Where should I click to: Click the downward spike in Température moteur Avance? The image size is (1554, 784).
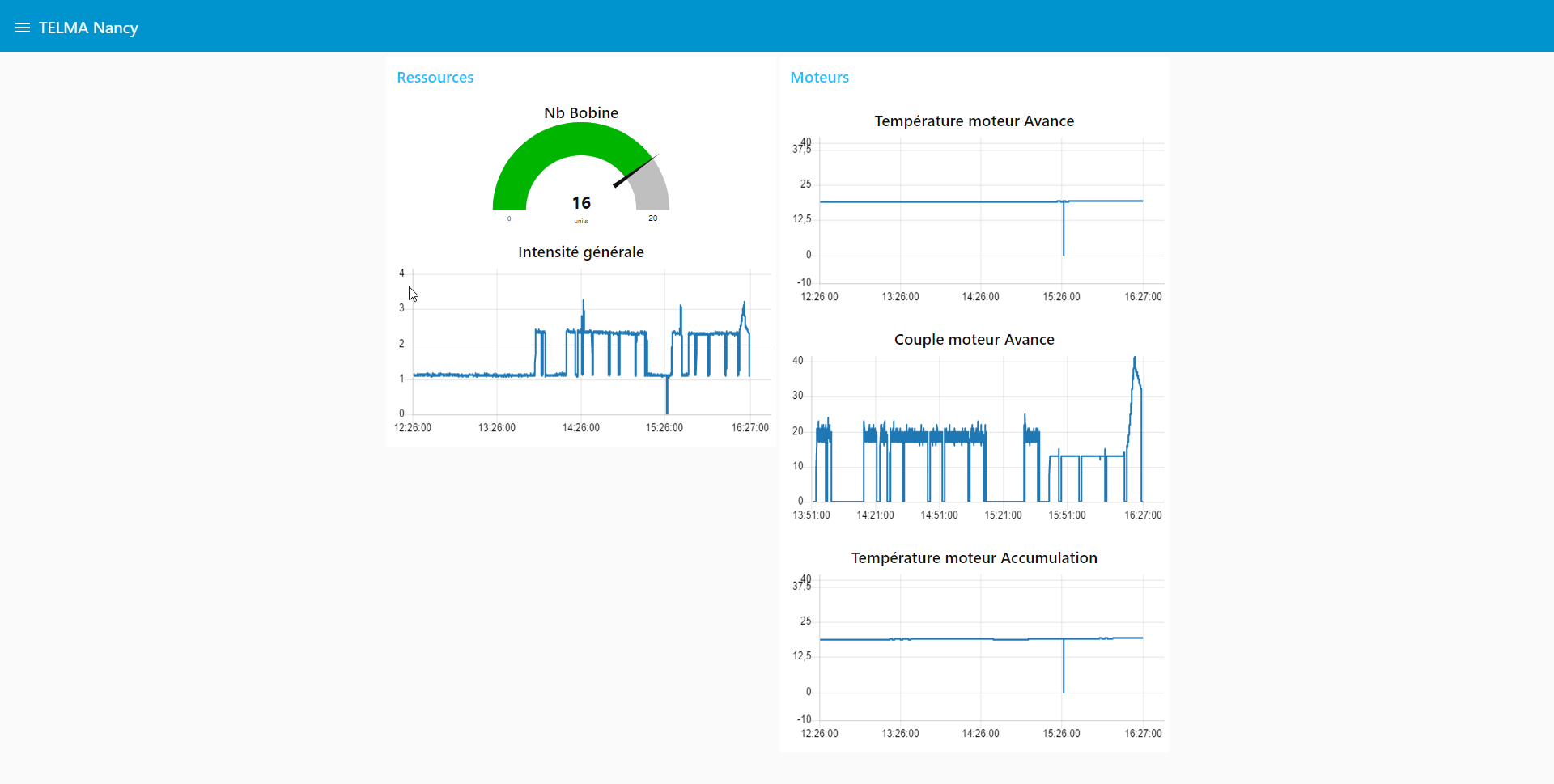(x=1064, y=243)
